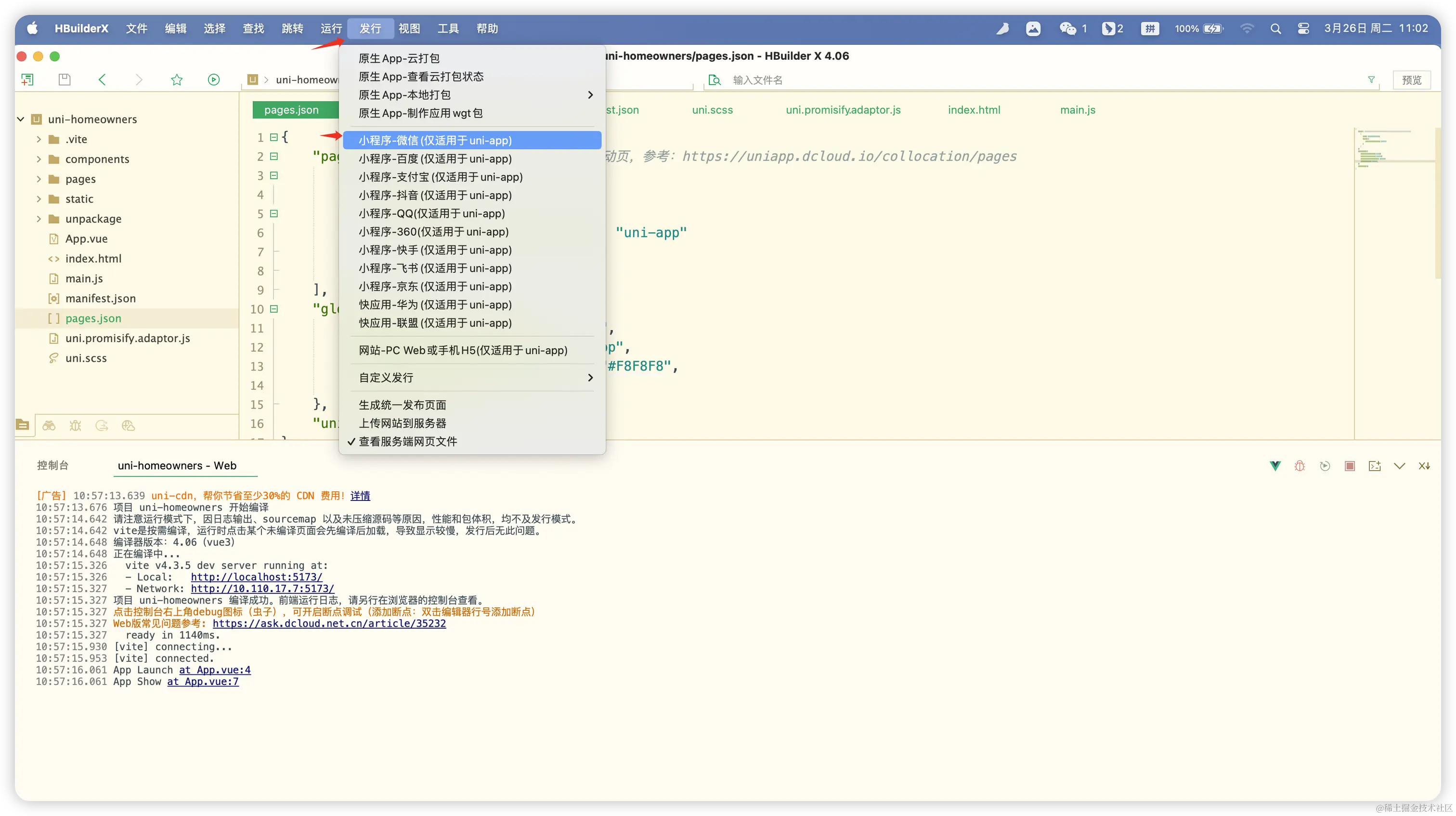Toggle fold marker on code line 10
This screenshot has width=1456, height=816.
[x=274, y=309]
